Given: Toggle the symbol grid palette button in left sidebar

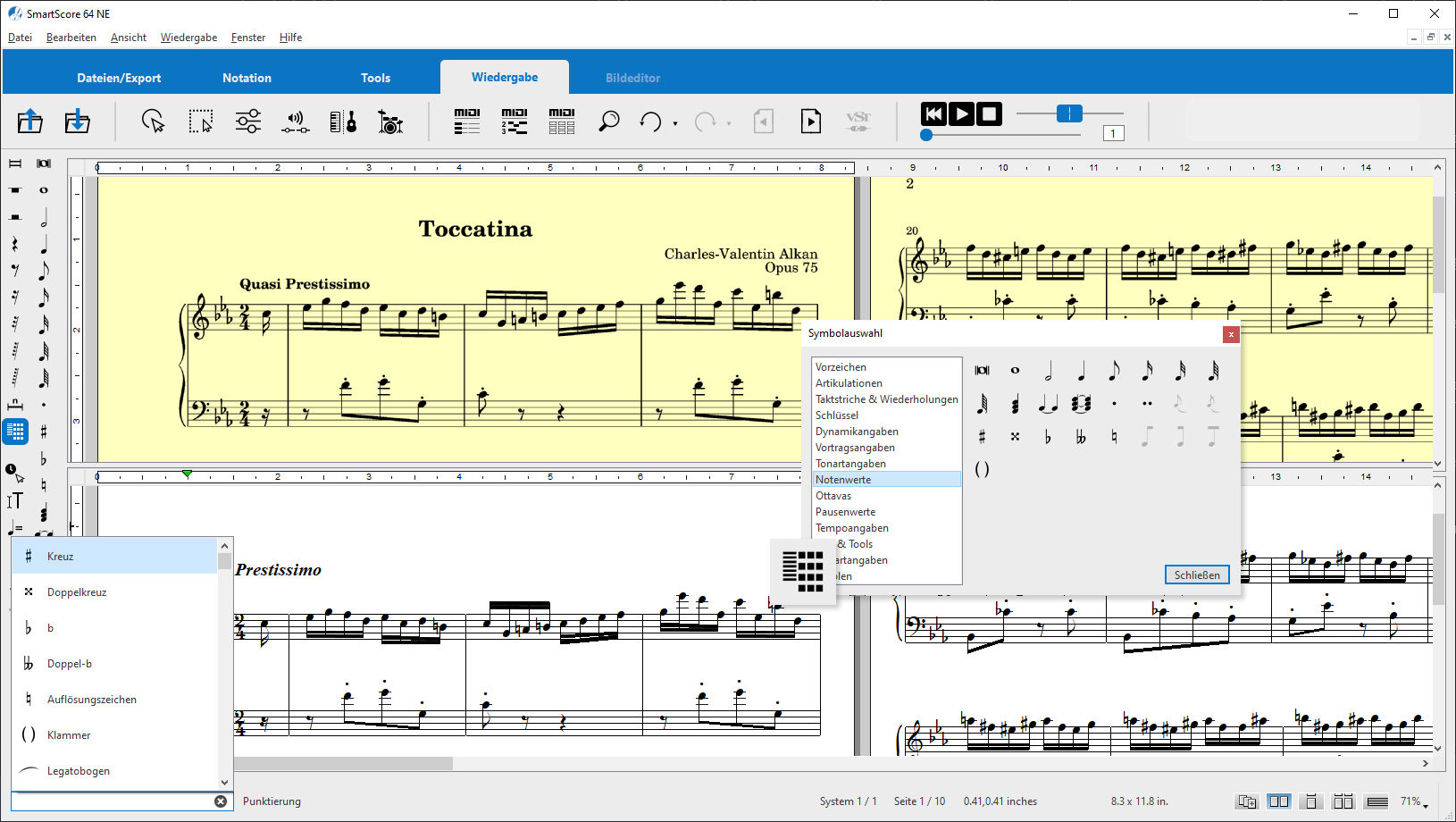Looking at the screenshot, I should pyautogui.click(x=15, y=432).
